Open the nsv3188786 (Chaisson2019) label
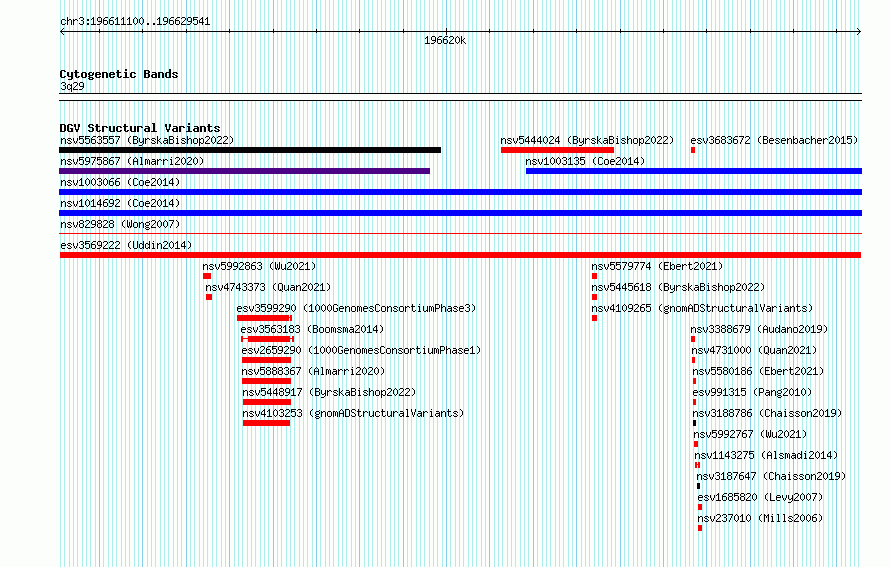Viewport: 890px width, 567px height. click(767, 413)
